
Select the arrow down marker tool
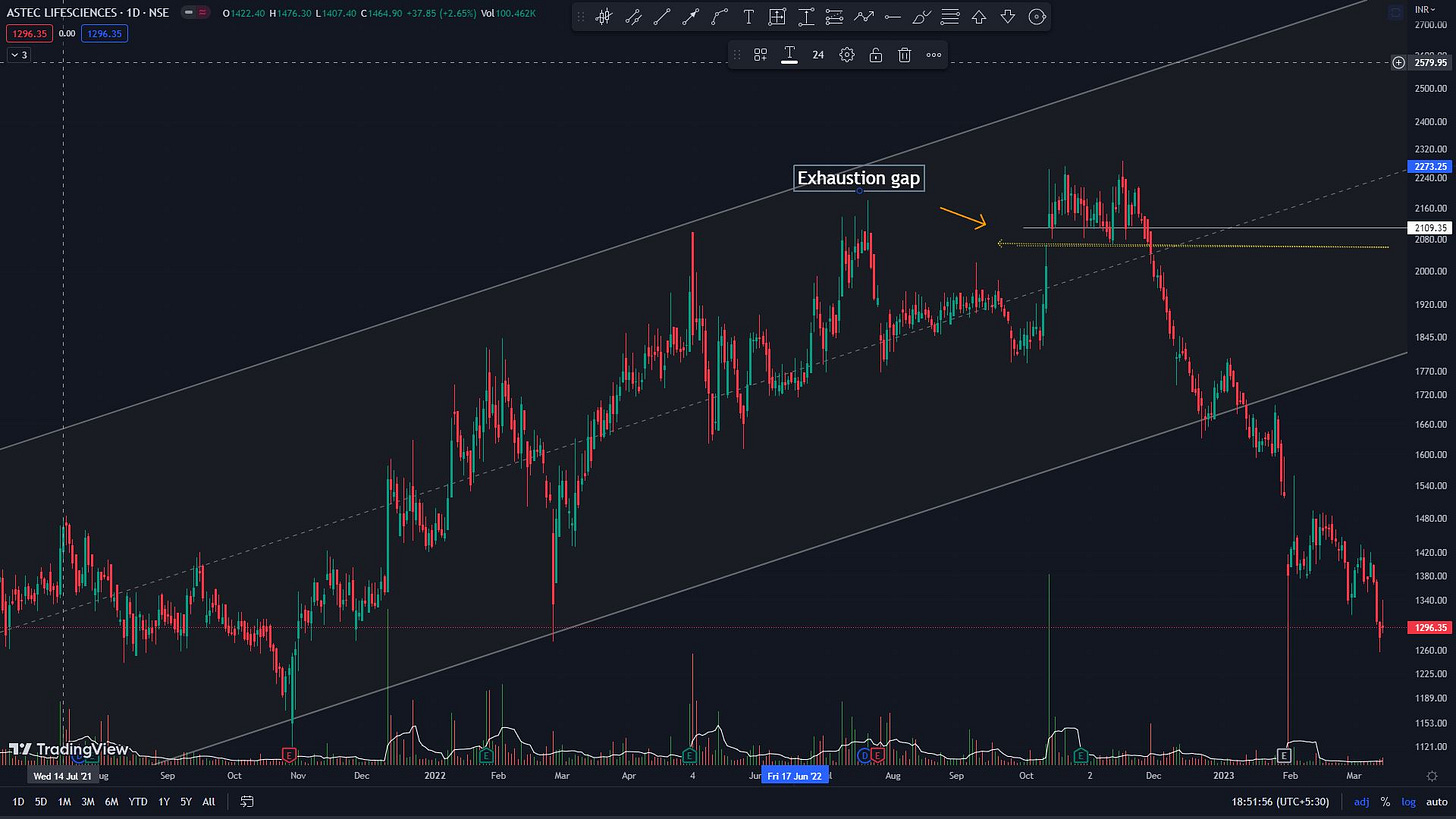[1008, 17]
